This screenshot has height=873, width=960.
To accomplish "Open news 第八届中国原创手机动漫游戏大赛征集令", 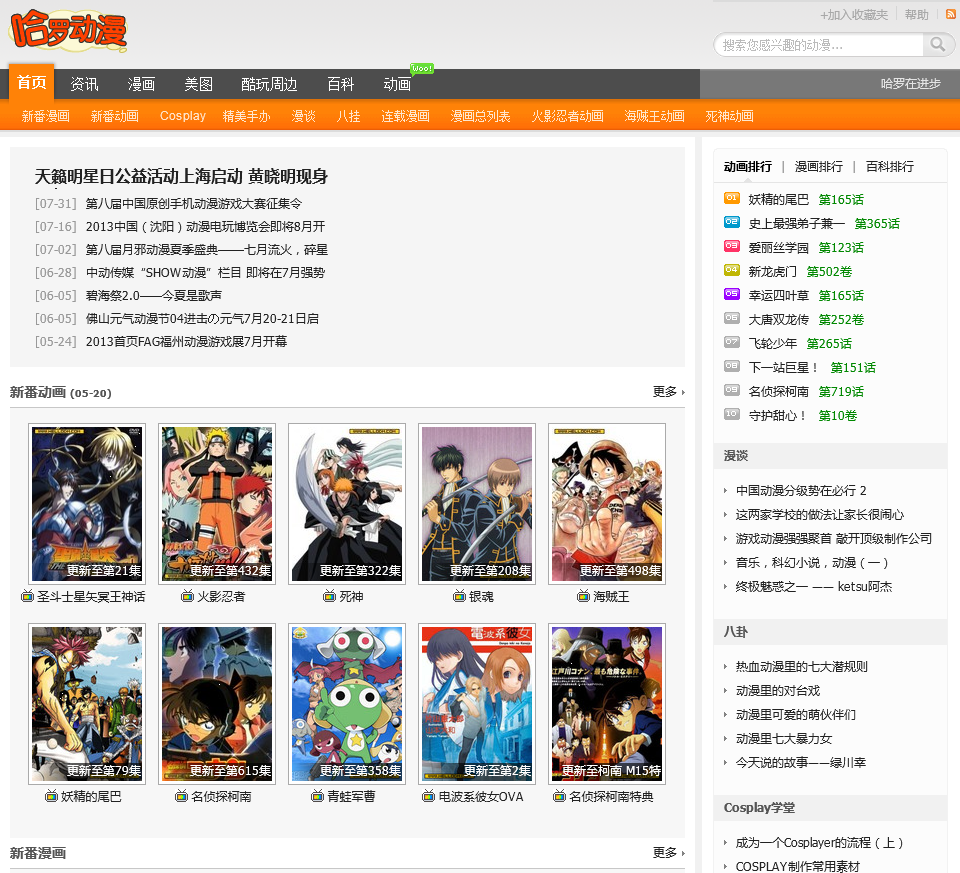I will tap(193, 203).
